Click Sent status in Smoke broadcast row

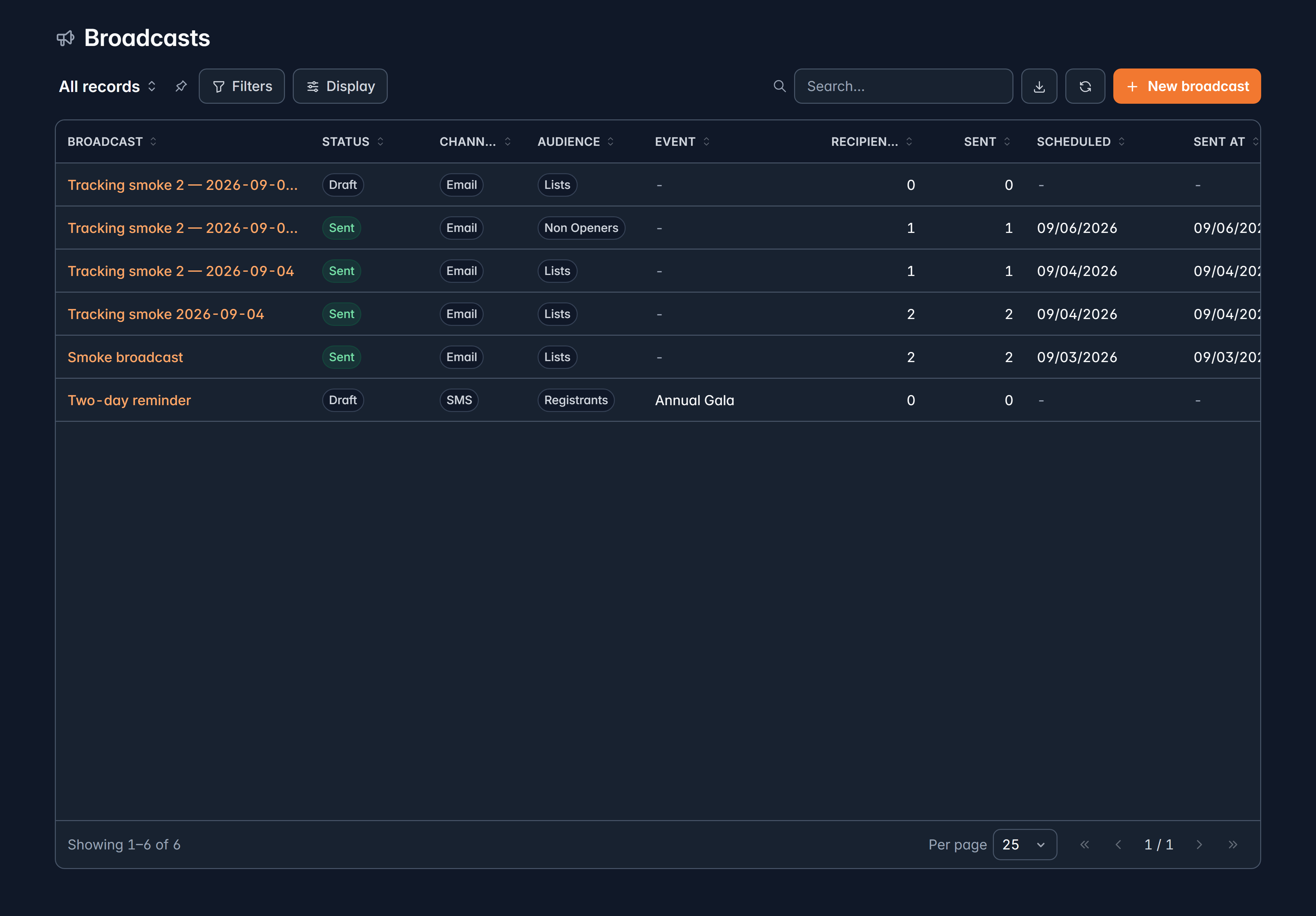[342, 357]
